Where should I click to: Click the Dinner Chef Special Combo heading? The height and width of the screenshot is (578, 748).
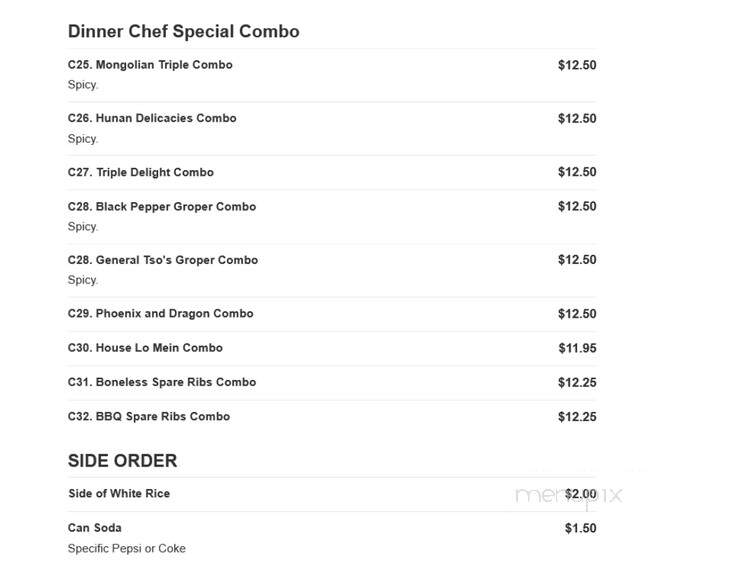184,31
